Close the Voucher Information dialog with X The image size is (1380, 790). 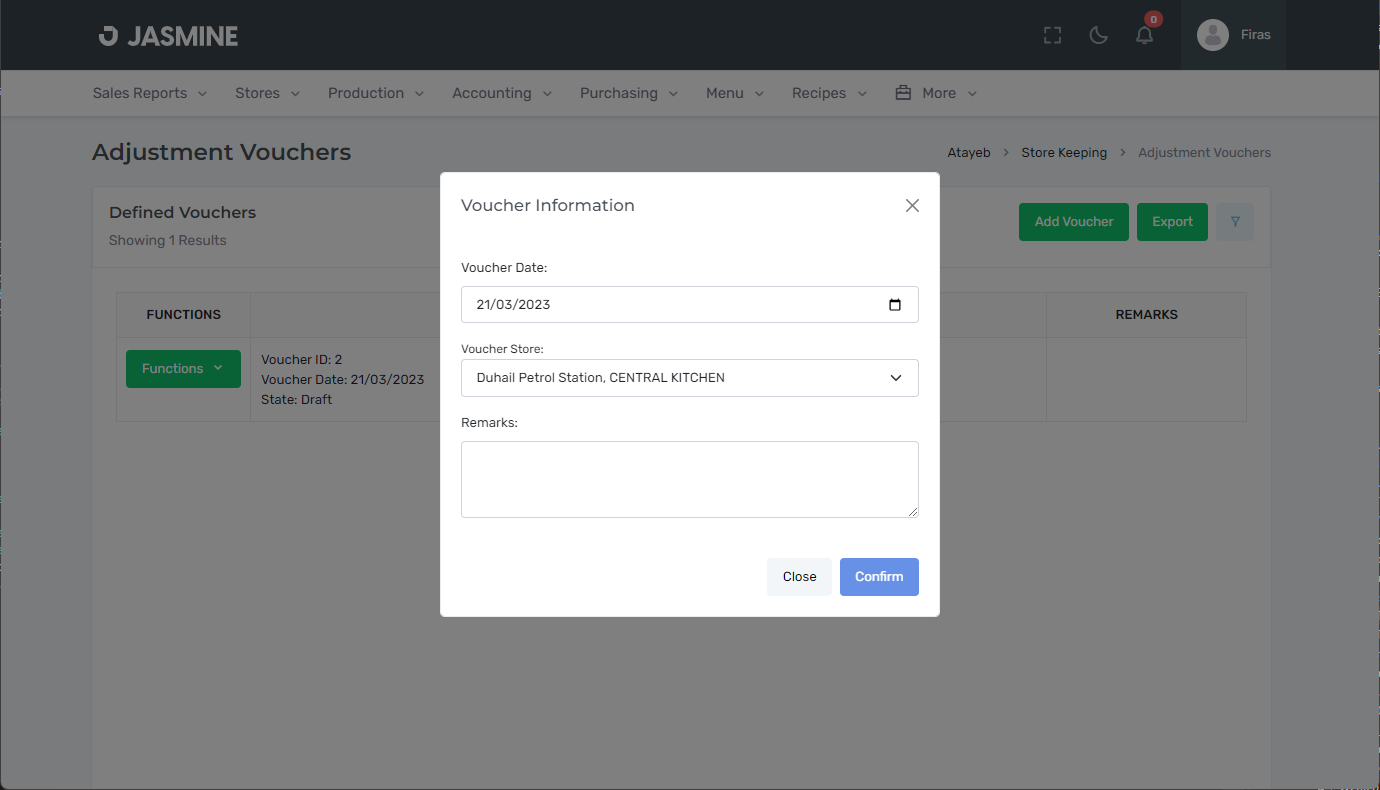(x=912, y=205)
